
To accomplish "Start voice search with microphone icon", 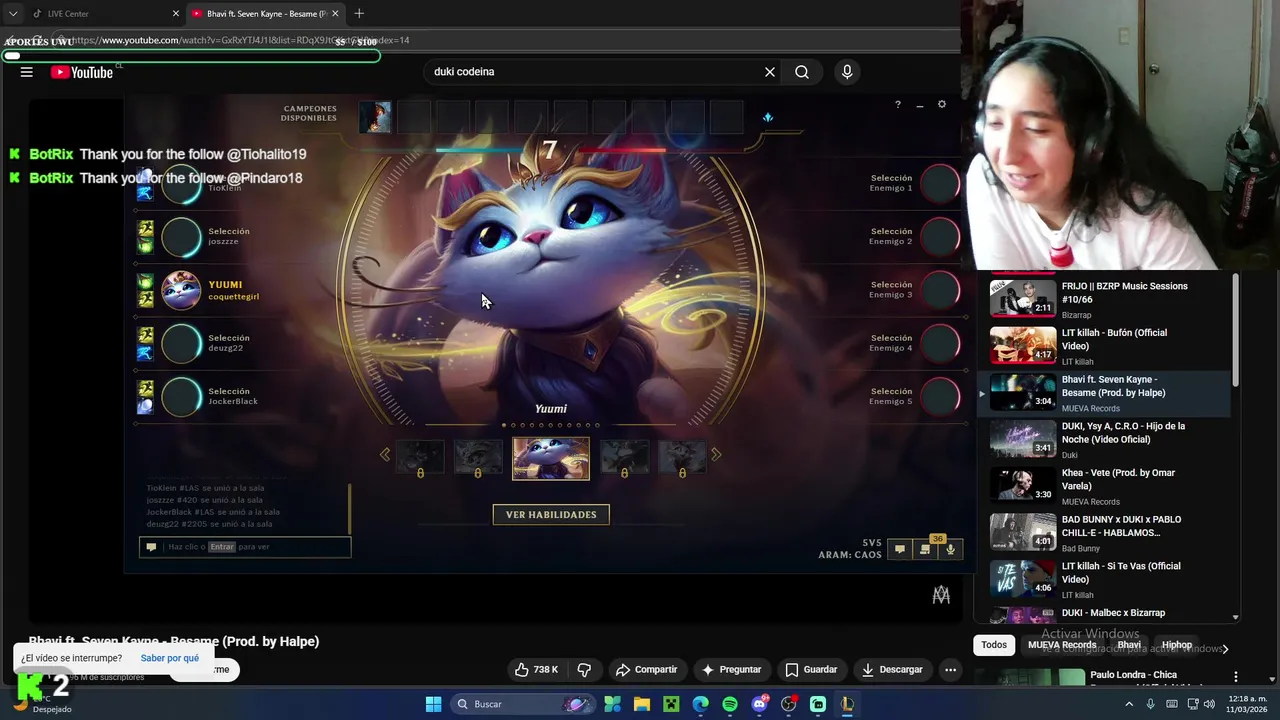I will click(x=847, y=72).
